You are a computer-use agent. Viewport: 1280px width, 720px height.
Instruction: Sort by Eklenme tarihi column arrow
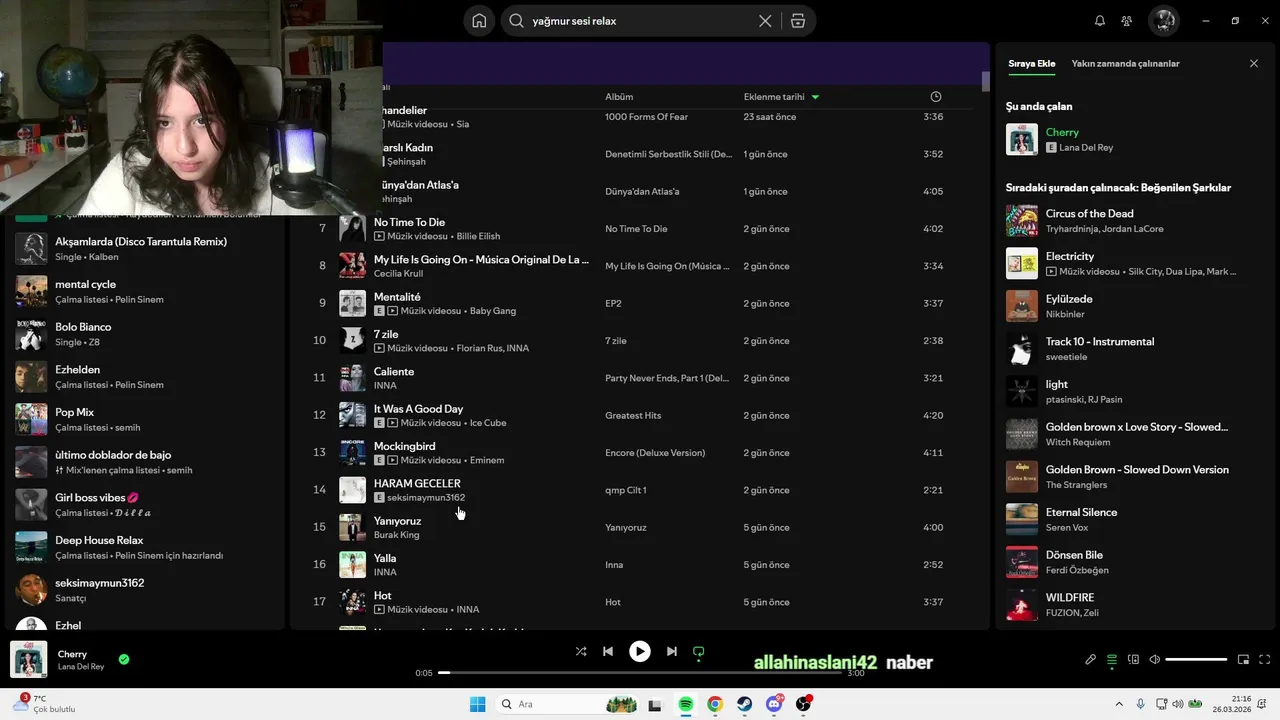click(x=815, y=97)
